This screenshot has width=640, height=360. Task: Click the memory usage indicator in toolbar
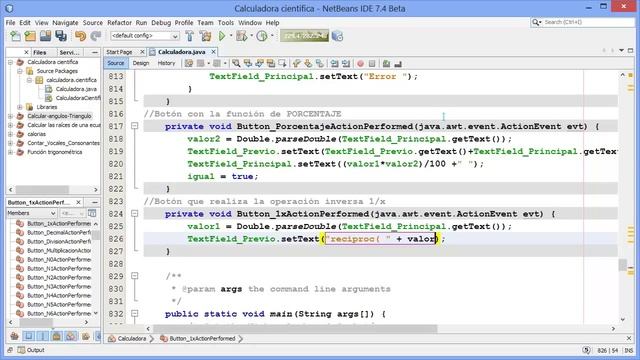[304, 36]
